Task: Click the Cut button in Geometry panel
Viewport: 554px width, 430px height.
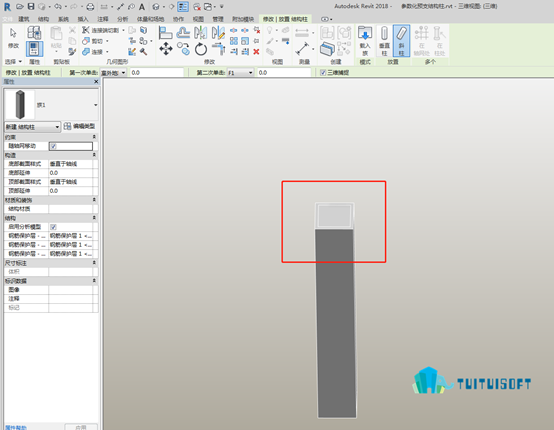Action: click(x=94, y=41)
